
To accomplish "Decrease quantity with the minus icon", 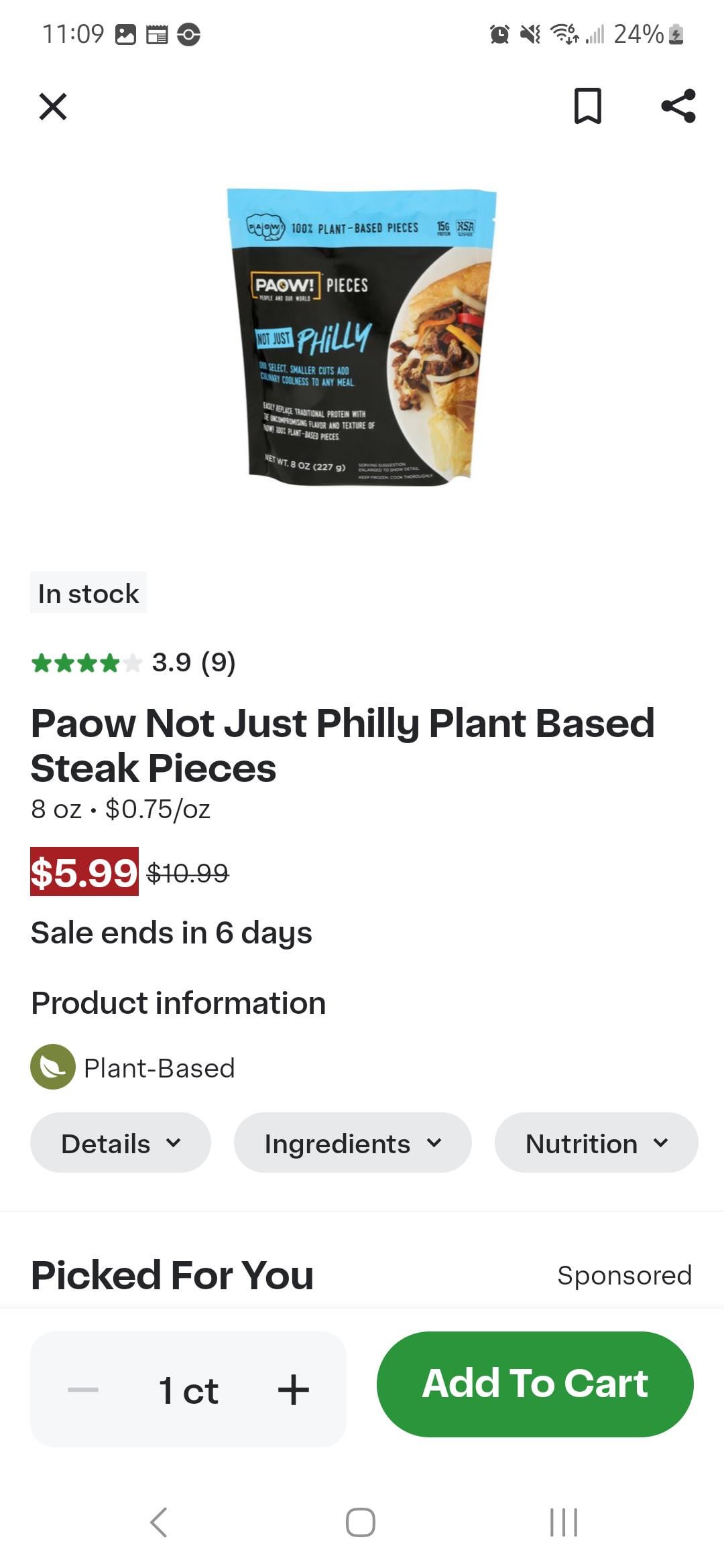I will (83, 1390).
